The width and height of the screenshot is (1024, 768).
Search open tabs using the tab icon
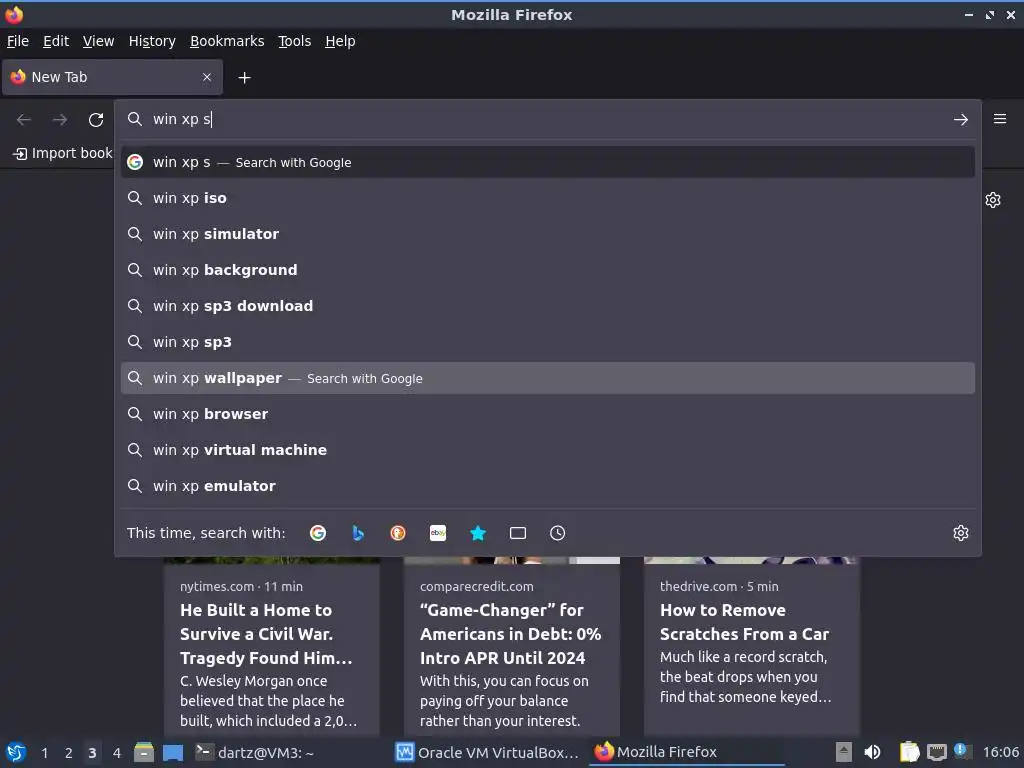(518, 533)
